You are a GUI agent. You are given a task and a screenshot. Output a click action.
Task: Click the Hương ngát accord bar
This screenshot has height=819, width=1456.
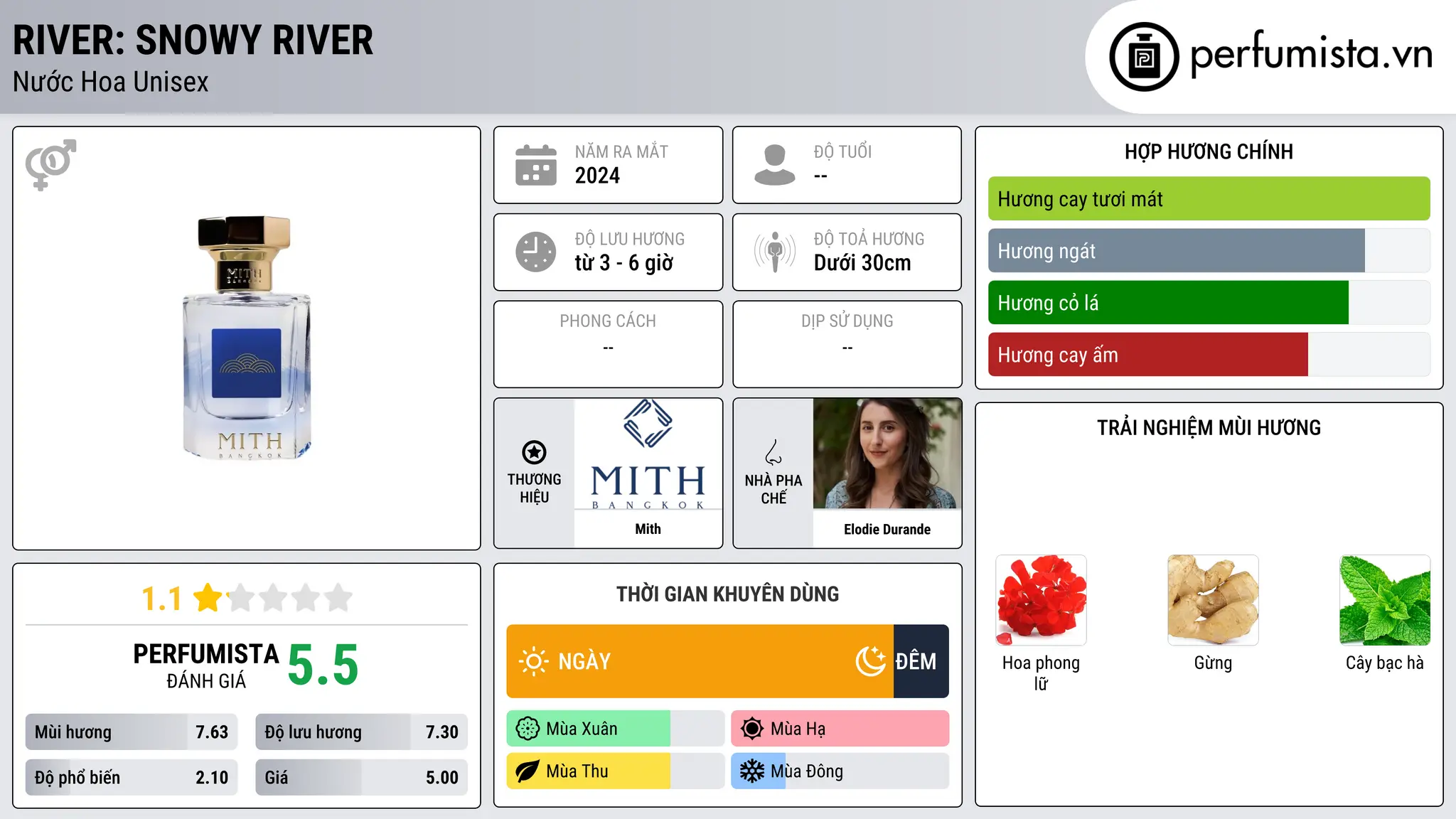click(1209, 251)
